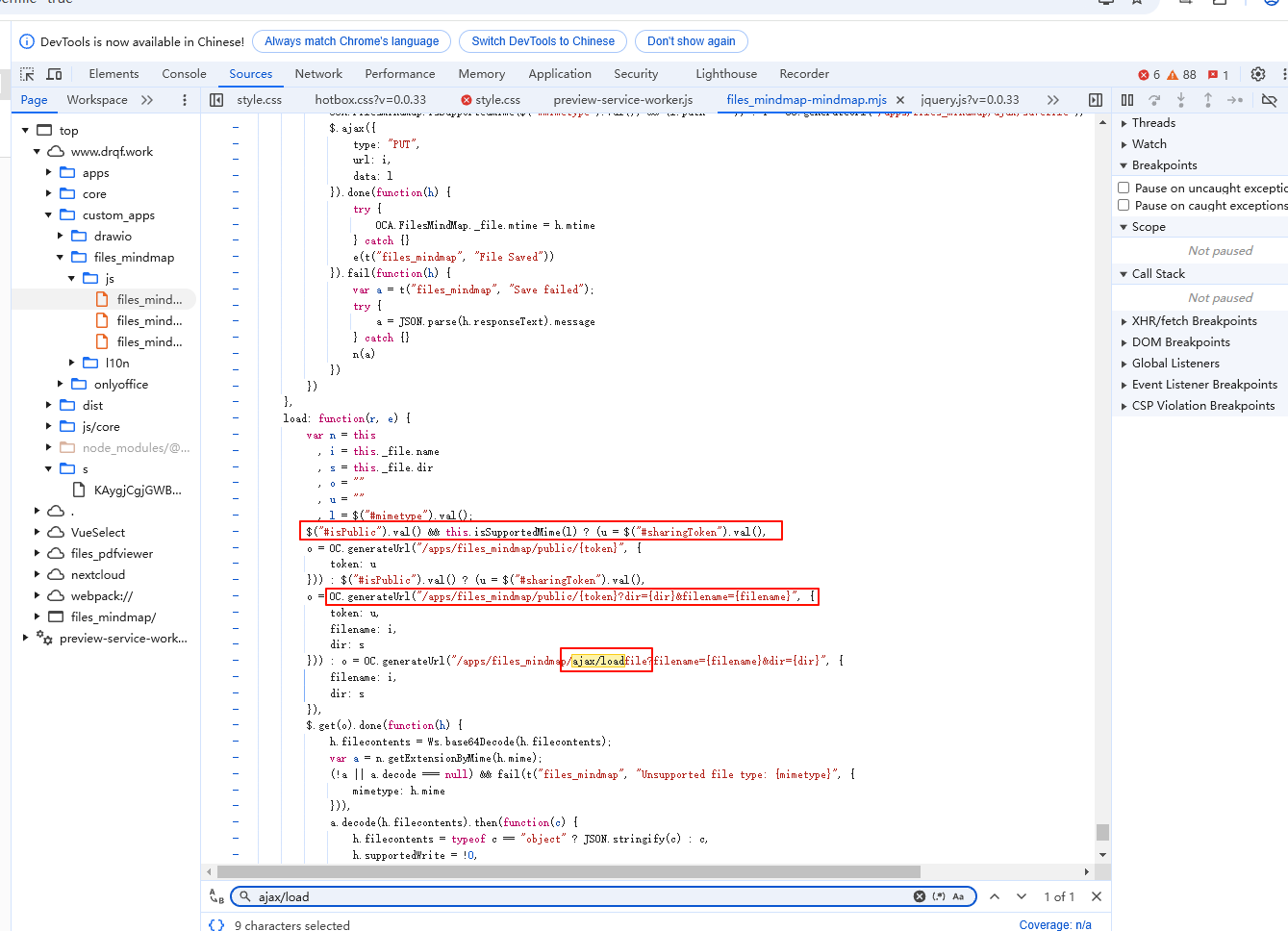The image size is (1288, 931).
Task: Click pretty print curly braces icon
Action: click(216, 924)
